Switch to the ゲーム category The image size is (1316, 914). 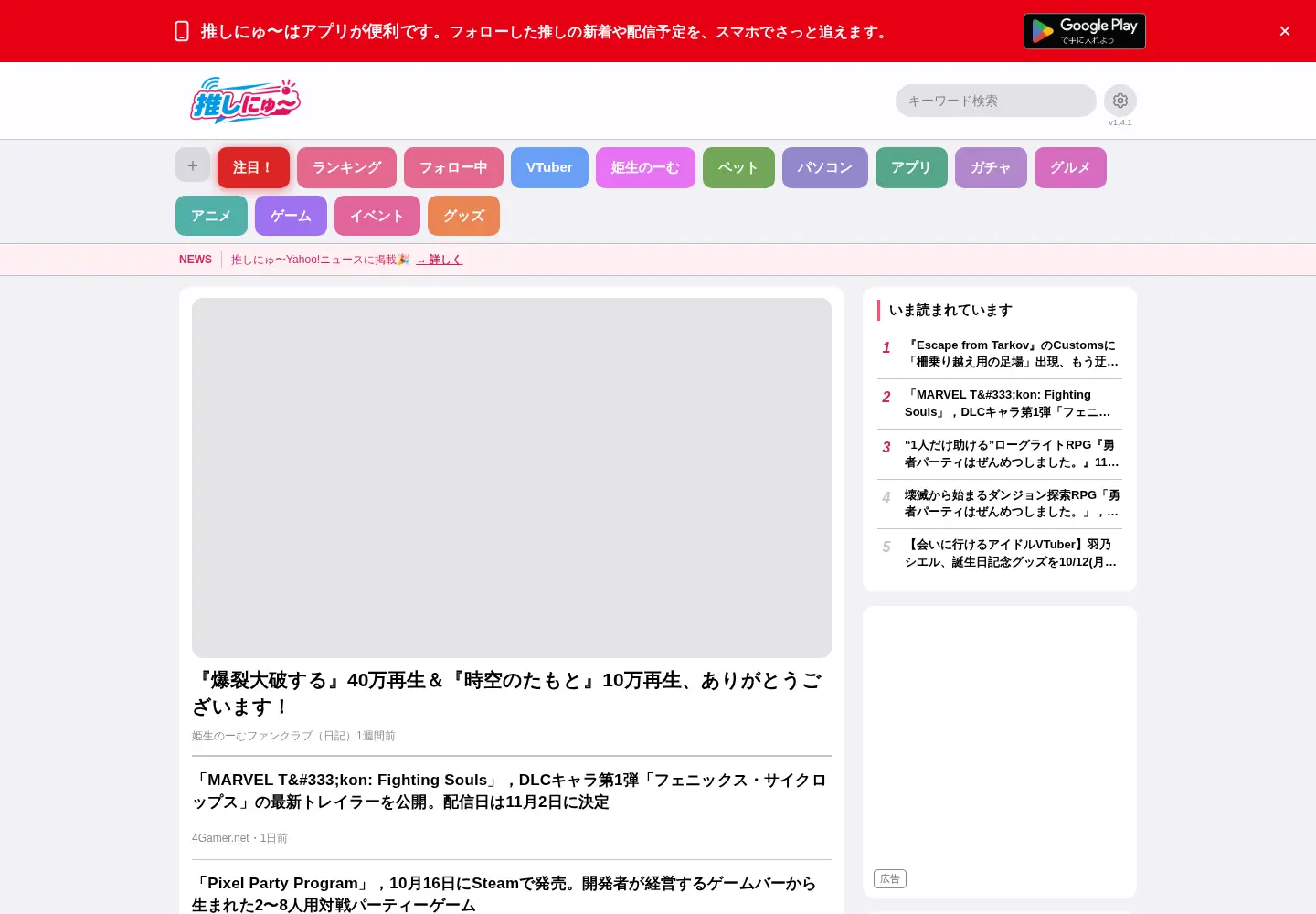pyautogui.click(x=291, y=216)
